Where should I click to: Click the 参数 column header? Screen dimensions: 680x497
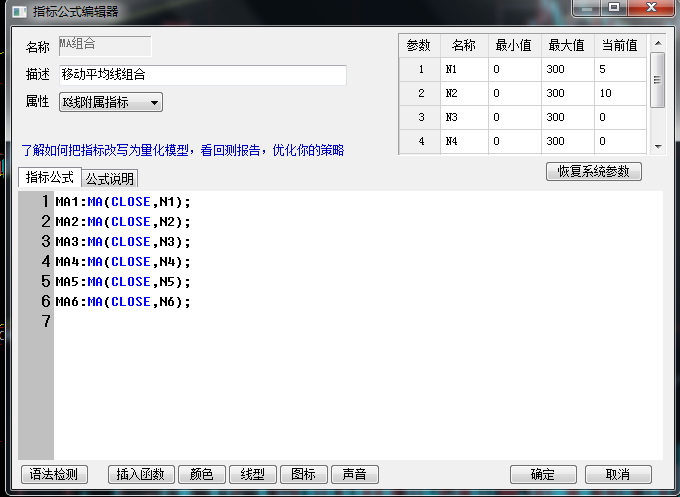coord(419,45)
